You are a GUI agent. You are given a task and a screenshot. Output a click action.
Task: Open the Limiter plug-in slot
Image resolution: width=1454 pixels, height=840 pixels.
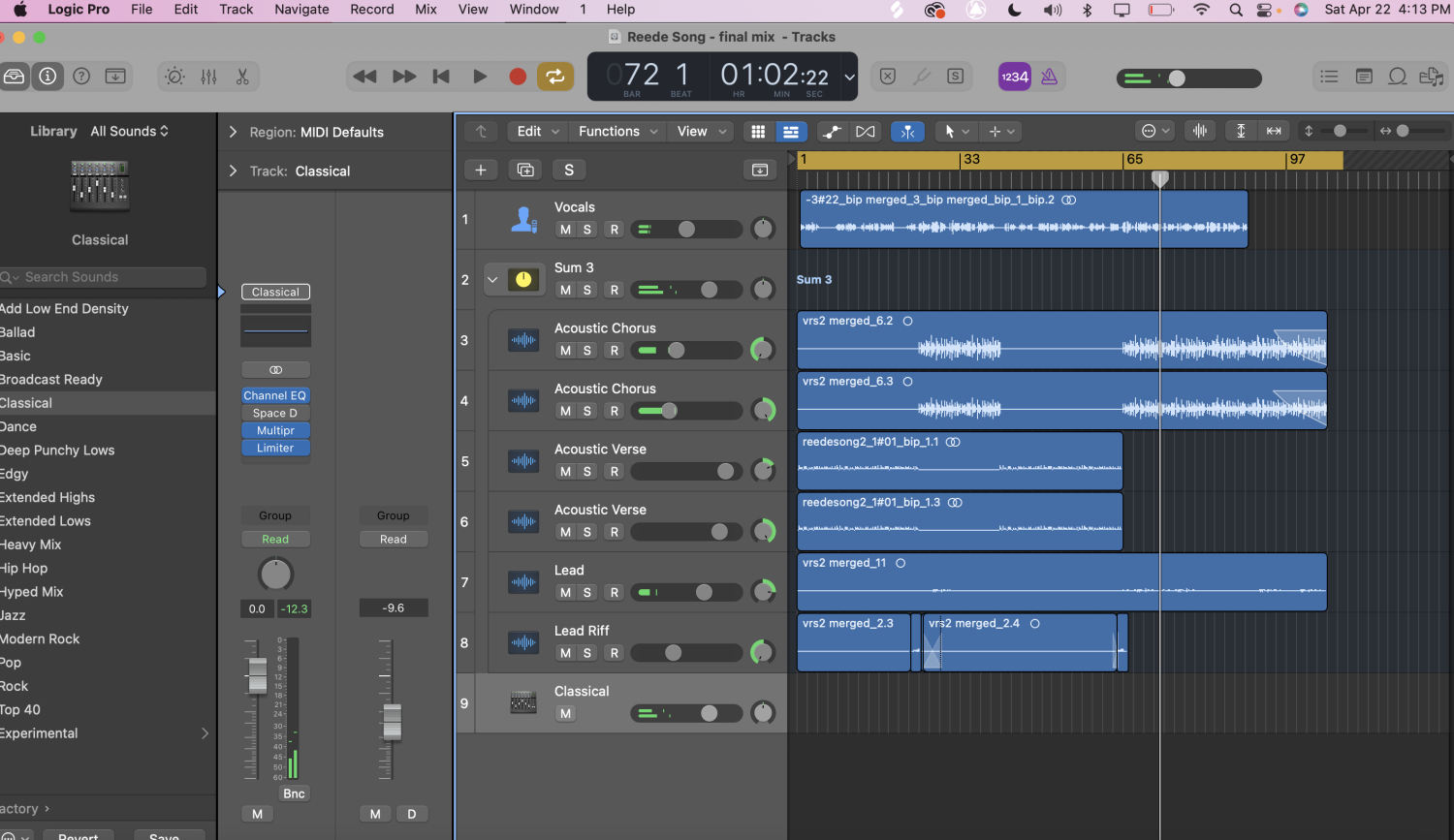[x=275, y=448]
